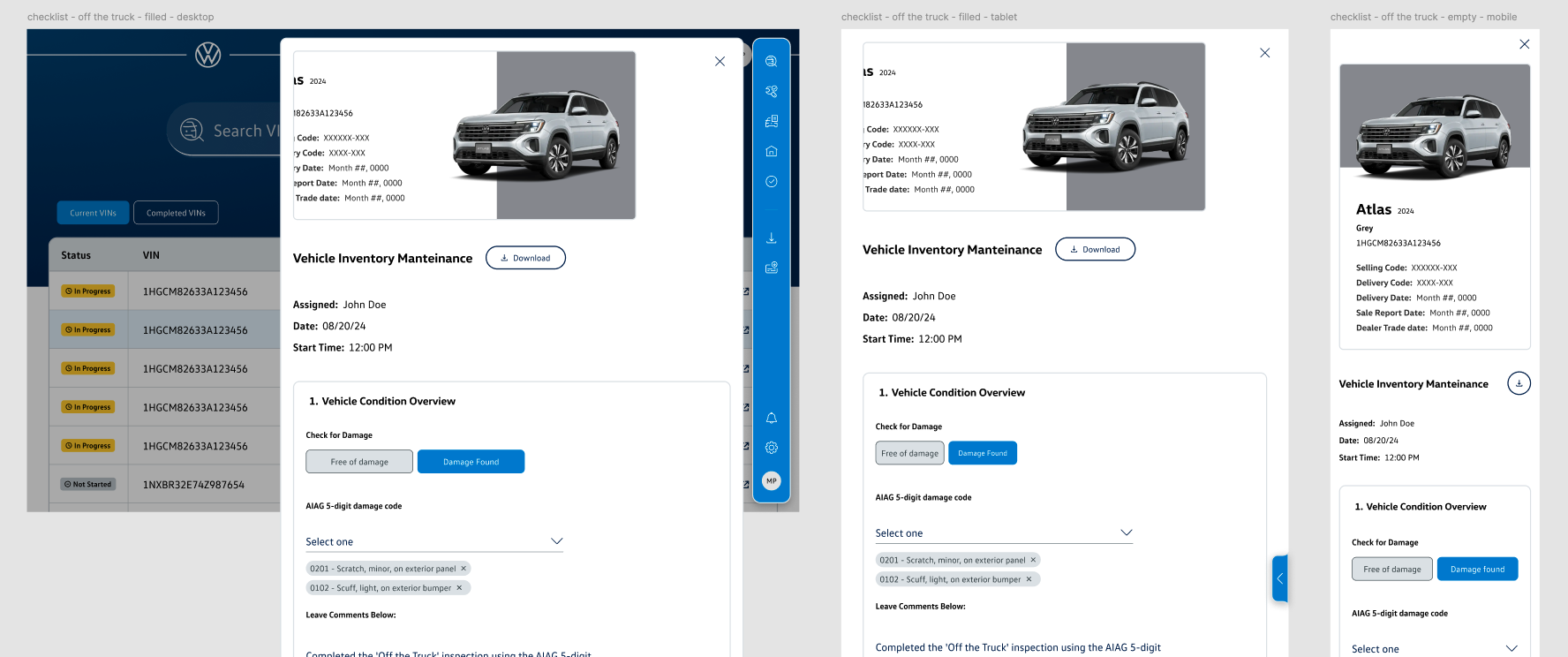Open Select one dropdown in desktop modal
The width and height of the screenshot is (1568, 657).
[x=434, y=541]
